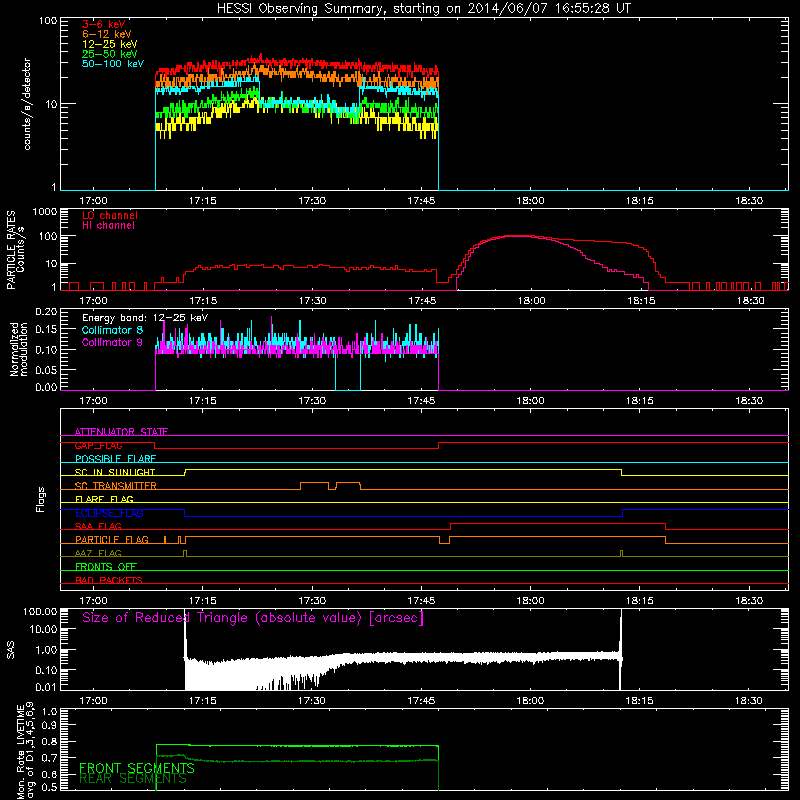Image resolution: width=800 pixels, height=800 pixels.
Task: Select the 25-50 keV legend label
Action: (110, 54)
